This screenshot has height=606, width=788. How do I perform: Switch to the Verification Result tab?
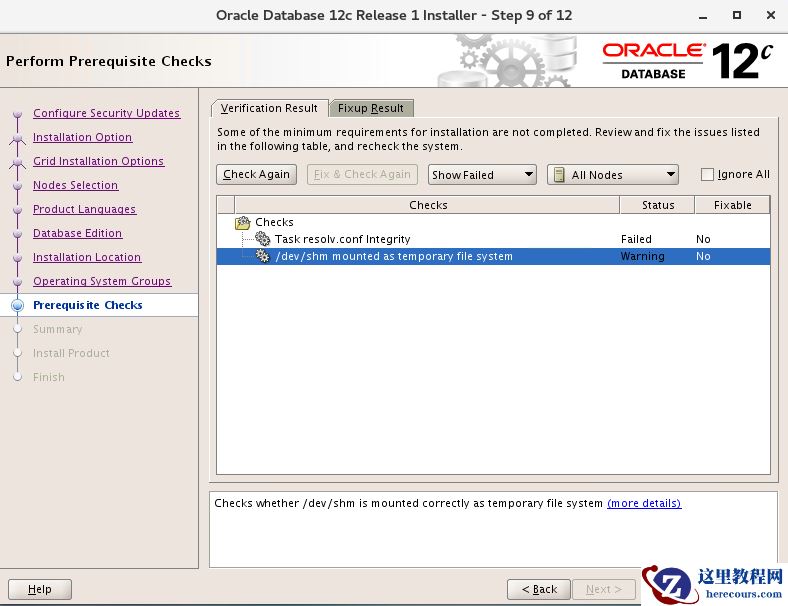coord(269,108)
